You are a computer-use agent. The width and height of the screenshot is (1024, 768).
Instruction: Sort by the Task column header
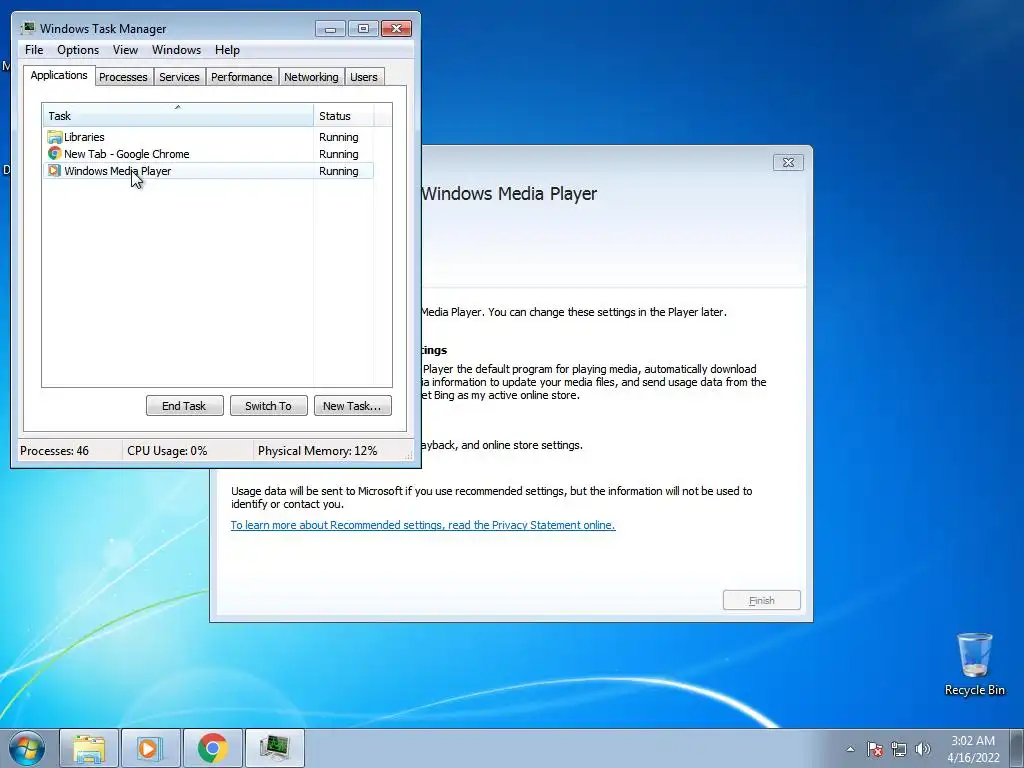[178, 116]
